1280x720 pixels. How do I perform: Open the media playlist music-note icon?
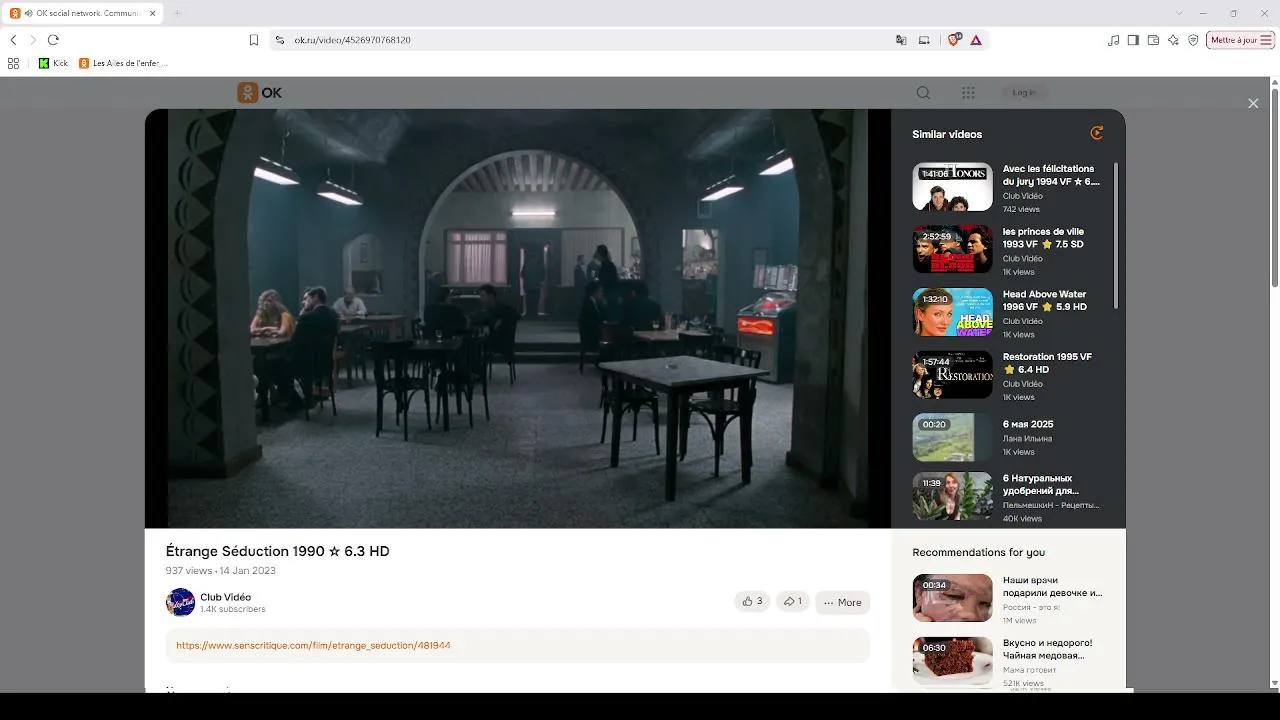pos(1114,40)
